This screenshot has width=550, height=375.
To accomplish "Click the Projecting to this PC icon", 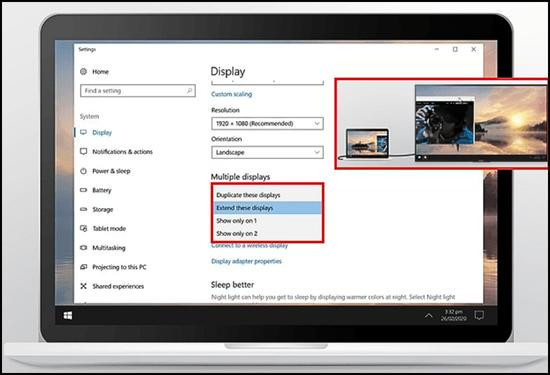I will click(83, 267).
